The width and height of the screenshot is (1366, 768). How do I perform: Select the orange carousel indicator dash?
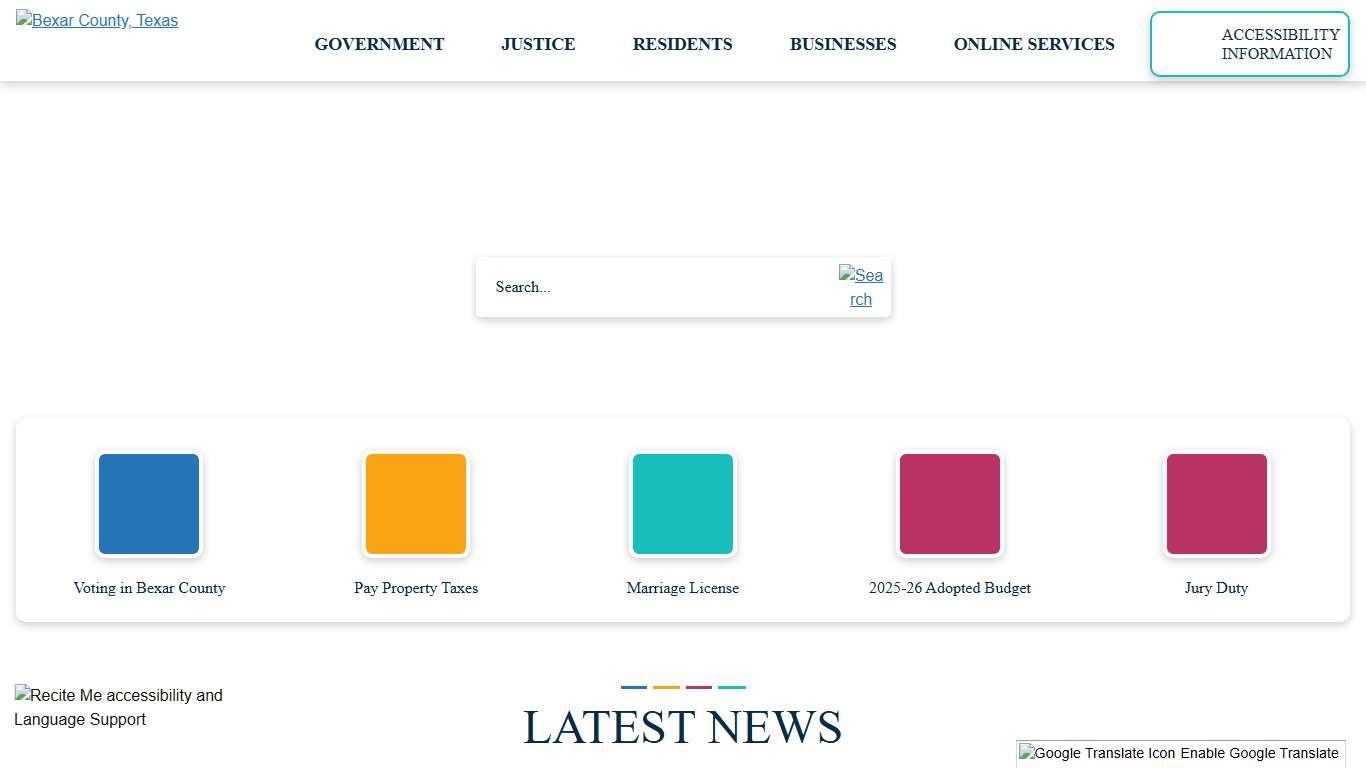(666, 686)
